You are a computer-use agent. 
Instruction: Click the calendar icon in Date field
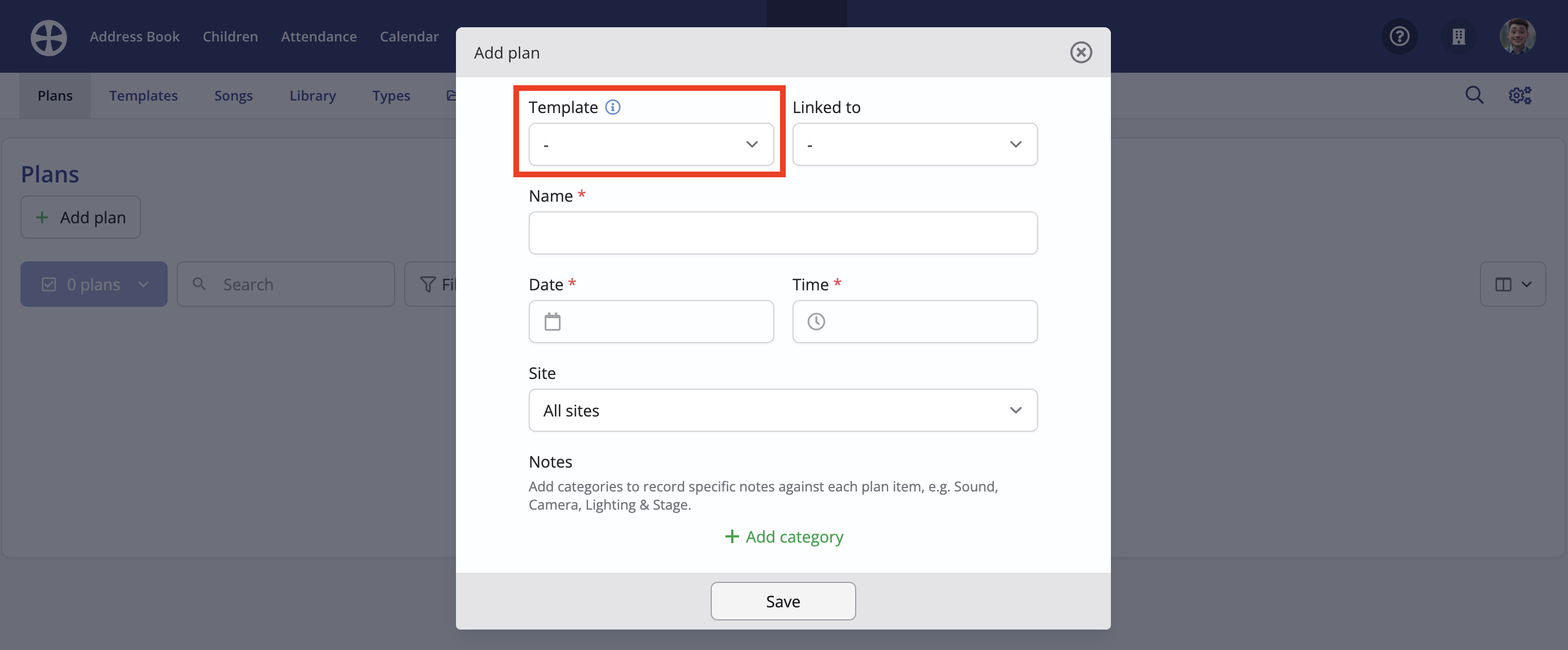(x=552, y=321)
